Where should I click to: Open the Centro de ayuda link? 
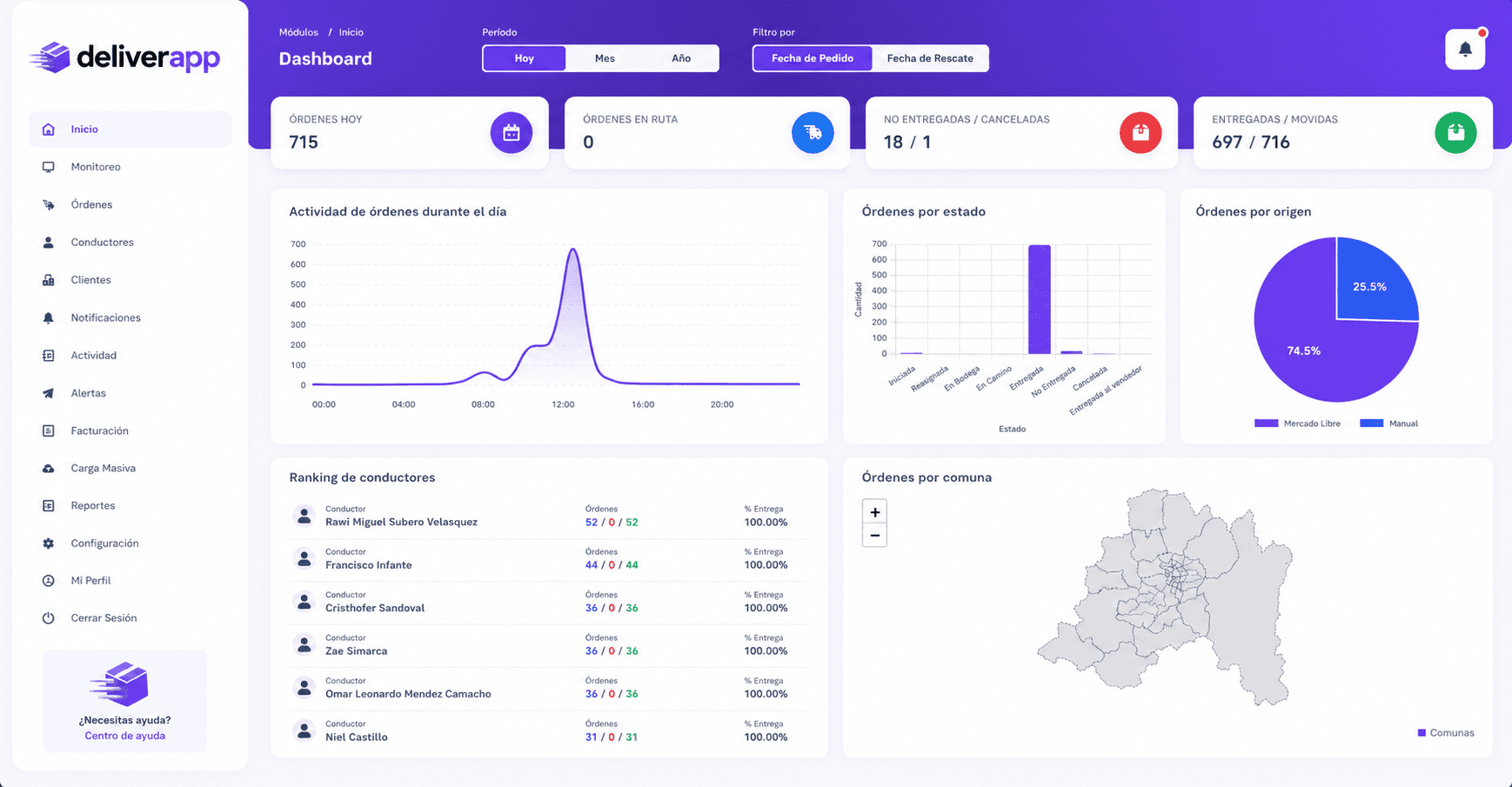tap(124, 736)
